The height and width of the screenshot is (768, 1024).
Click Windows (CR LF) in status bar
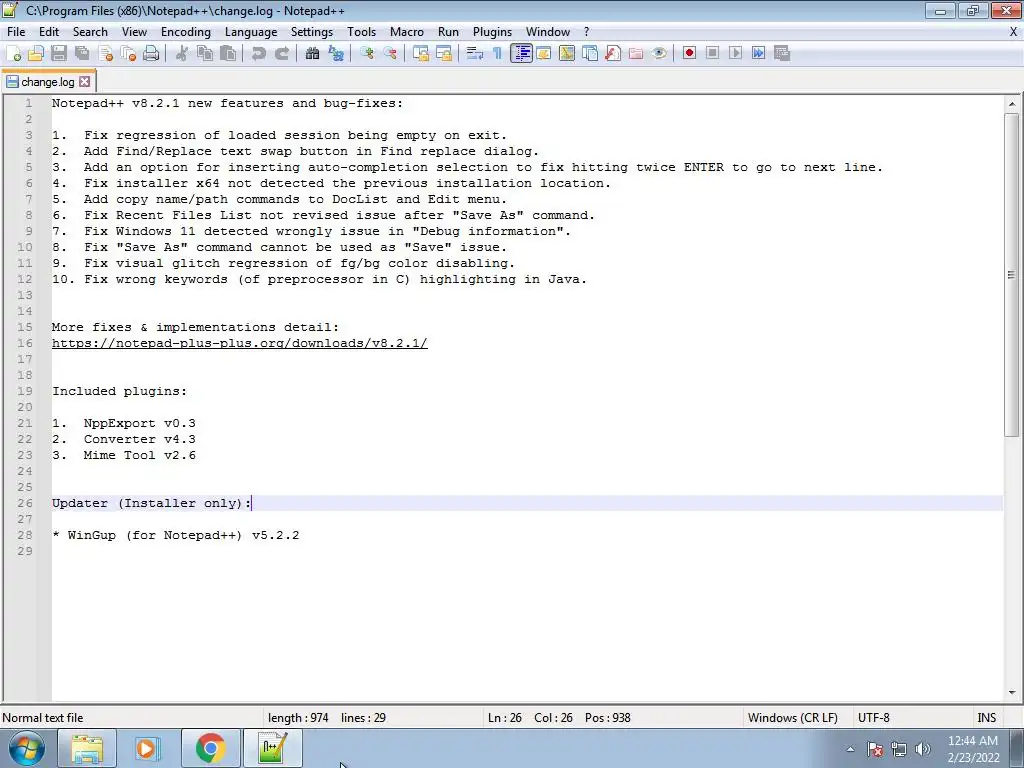(793, 718)
